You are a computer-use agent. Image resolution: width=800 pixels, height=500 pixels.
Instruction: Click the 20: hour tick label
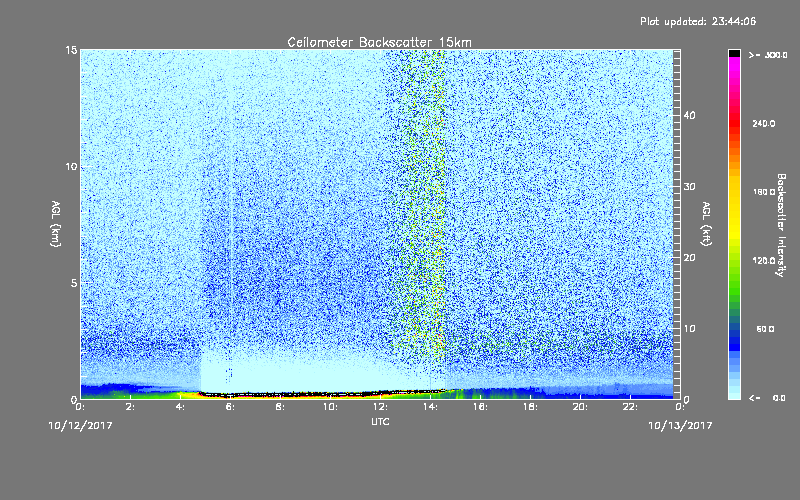(x=581, y=407)
